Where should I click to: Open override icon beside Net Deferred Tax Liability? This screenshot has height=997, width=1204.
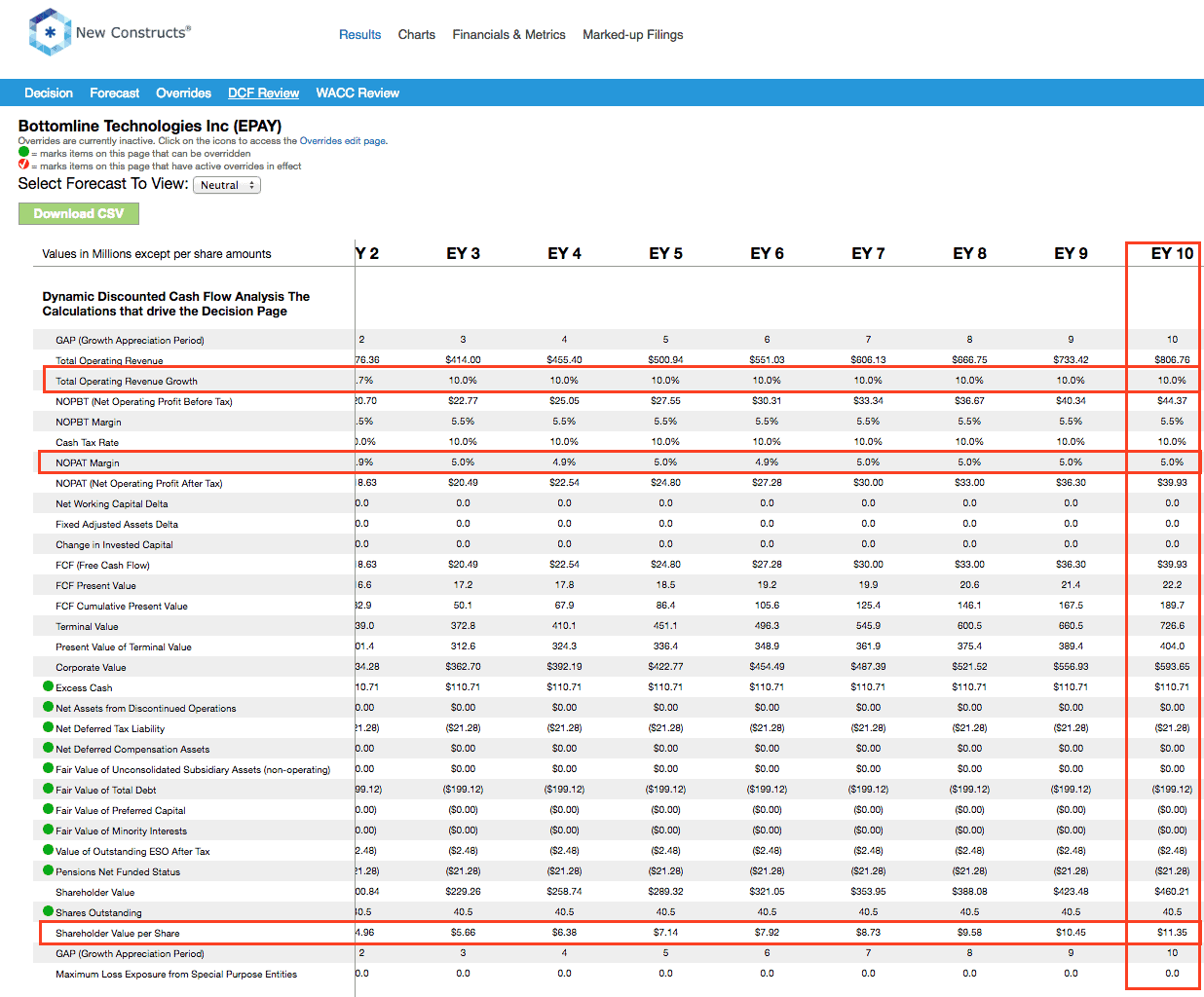[48, 727]
